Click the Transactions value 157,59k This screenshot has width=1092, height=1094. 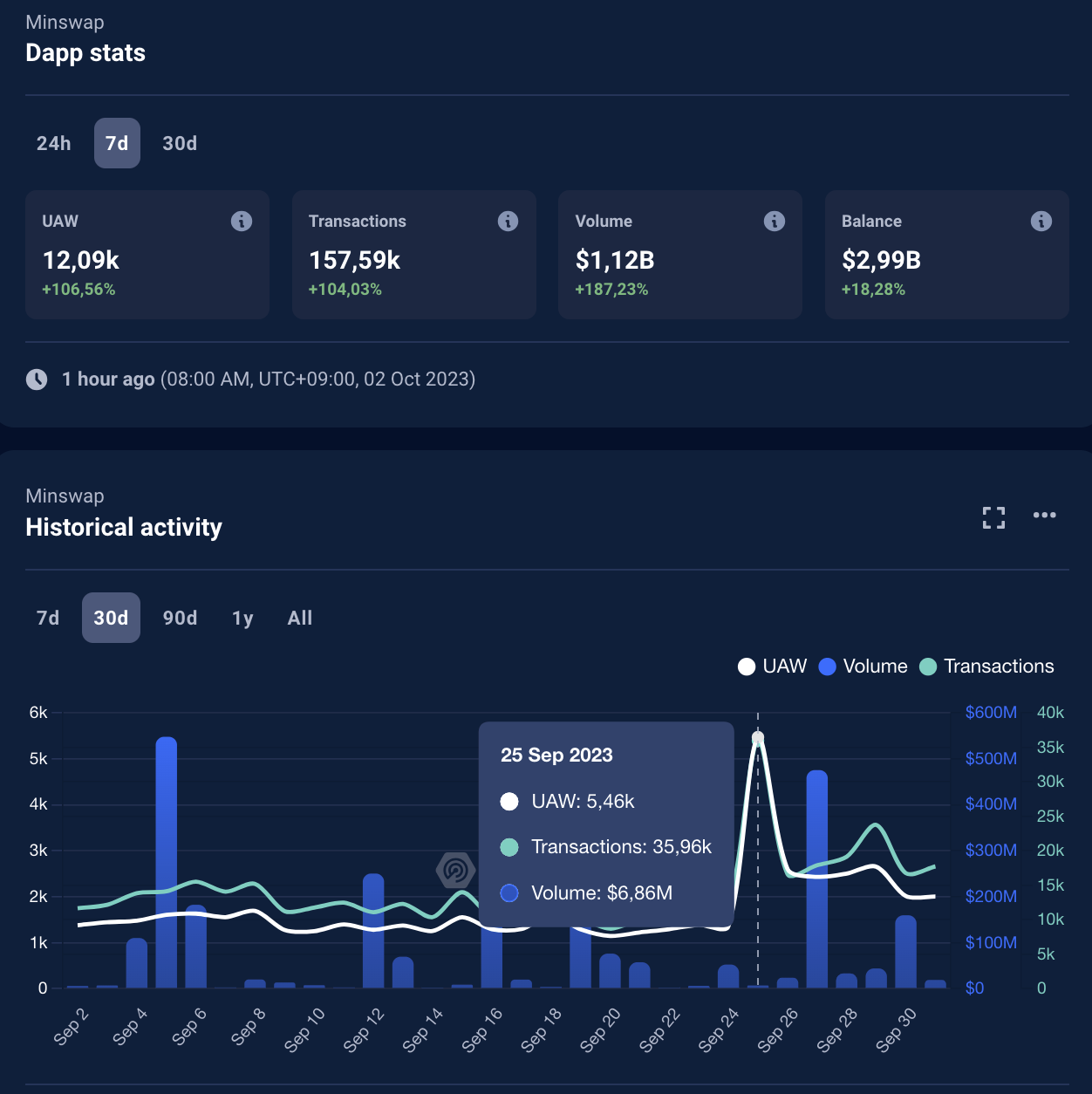point(355,260)
